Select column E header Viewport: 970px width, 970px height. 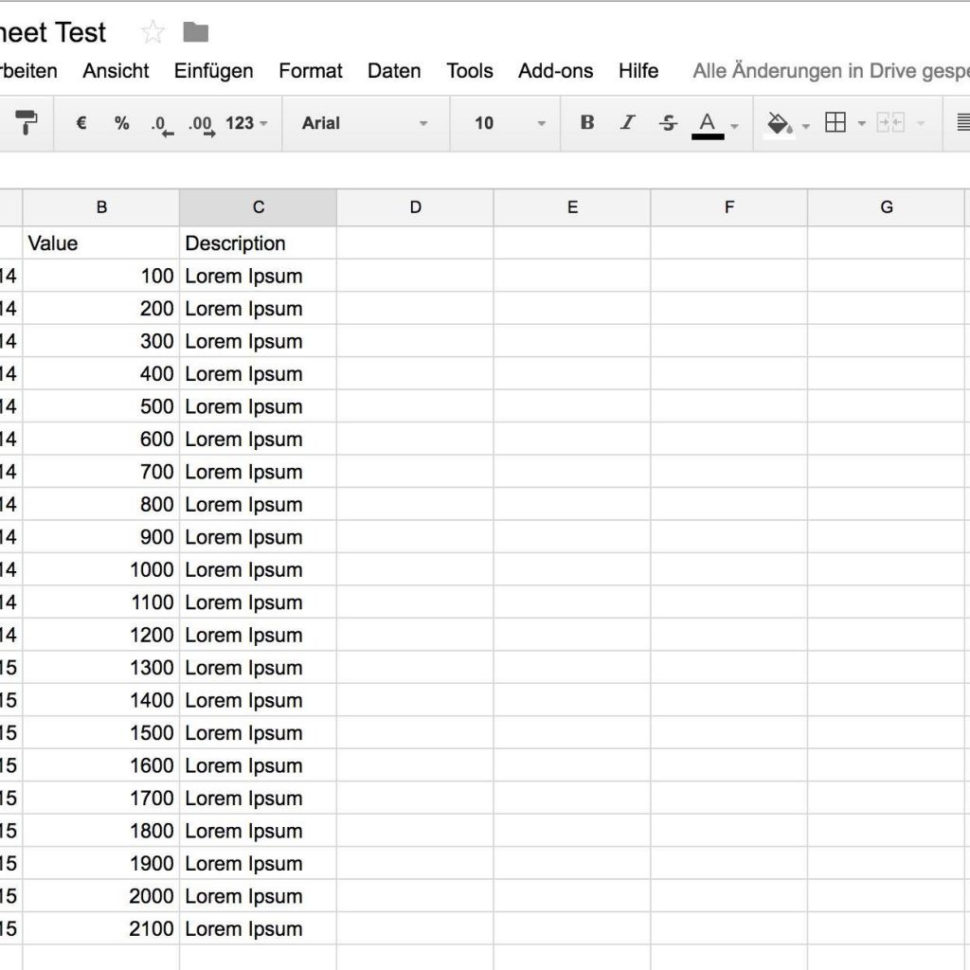point(572,207)
